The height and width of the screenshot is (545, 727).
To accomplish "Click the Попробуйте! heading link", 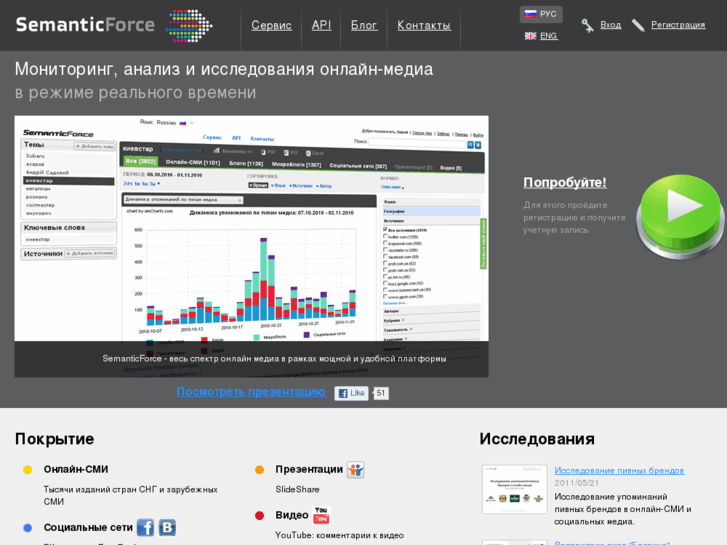I will pos(565,182).
